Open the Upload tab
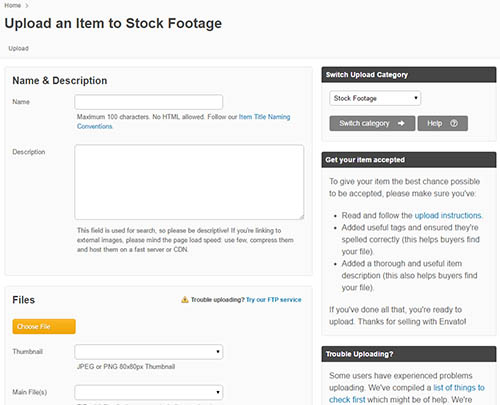The image size is (500, 405). pyautogui.click(x=18, y=48)
